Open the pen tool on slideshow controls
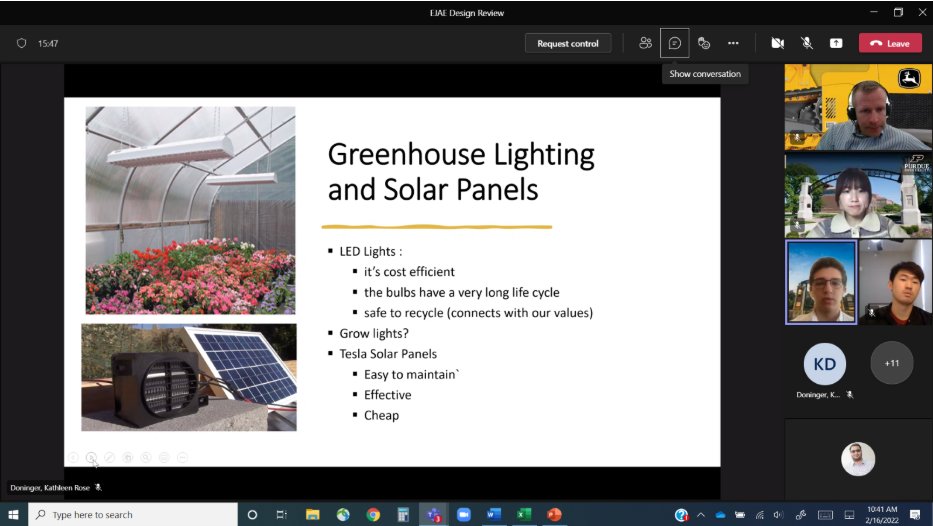The height and width of the screenshot is (526, 933). (x=109, y=458)
